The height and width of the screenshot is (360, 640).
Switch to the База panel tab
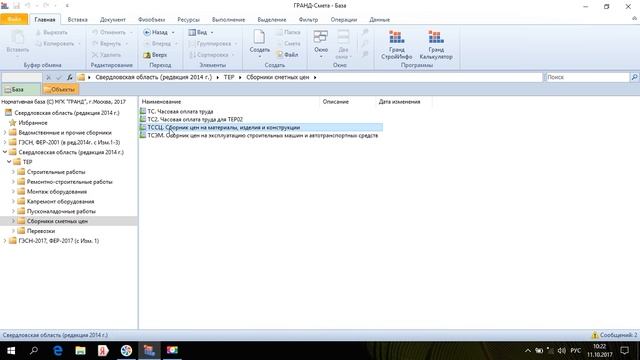[20, 89]
